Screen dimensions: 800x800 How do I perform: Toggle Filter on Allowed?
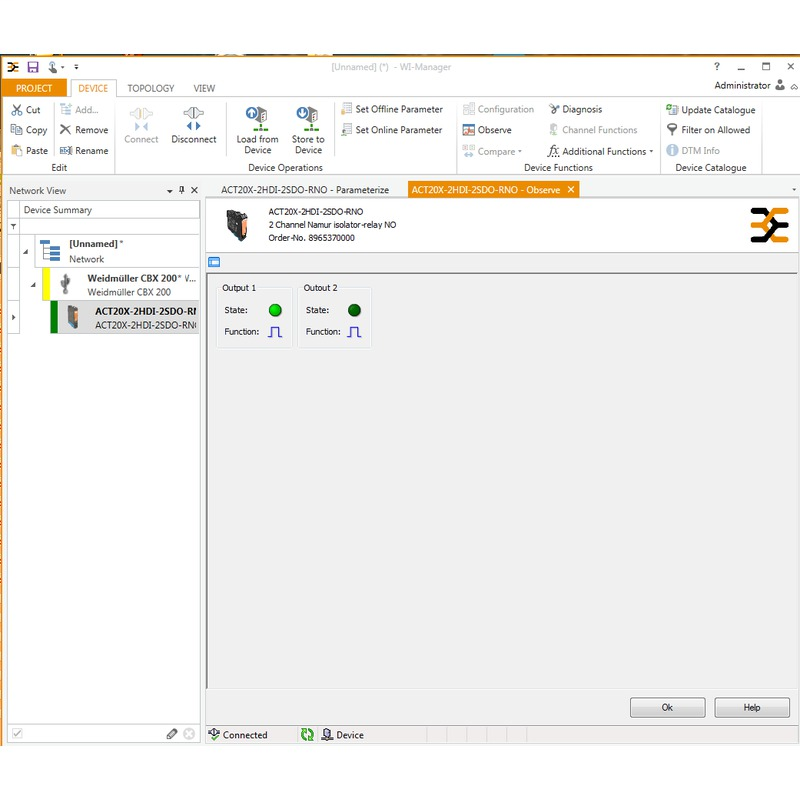click(x=708, y=130)
